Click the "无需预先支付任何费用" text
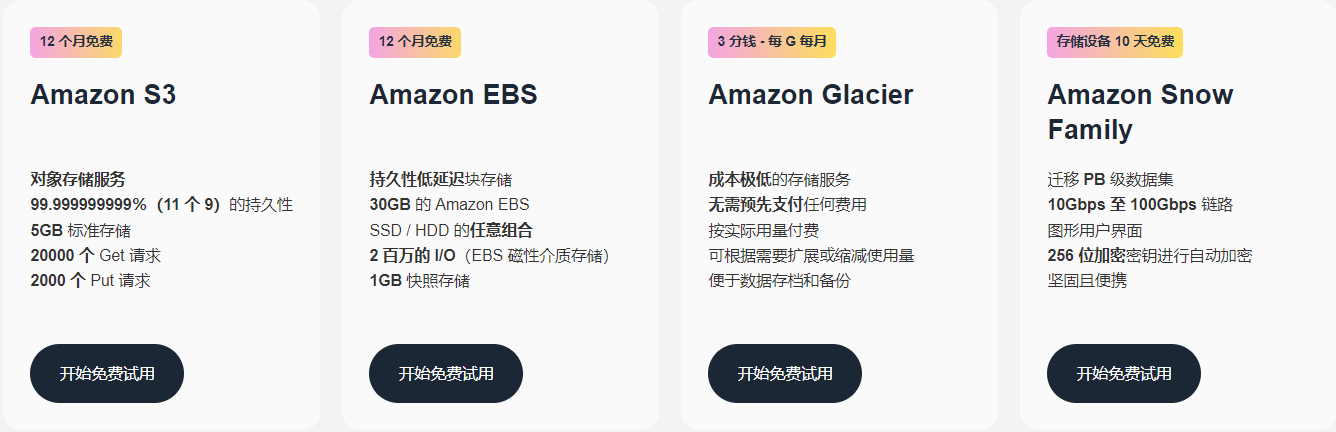The width and height of the screenshot is (1336, 432). (787, 205)
